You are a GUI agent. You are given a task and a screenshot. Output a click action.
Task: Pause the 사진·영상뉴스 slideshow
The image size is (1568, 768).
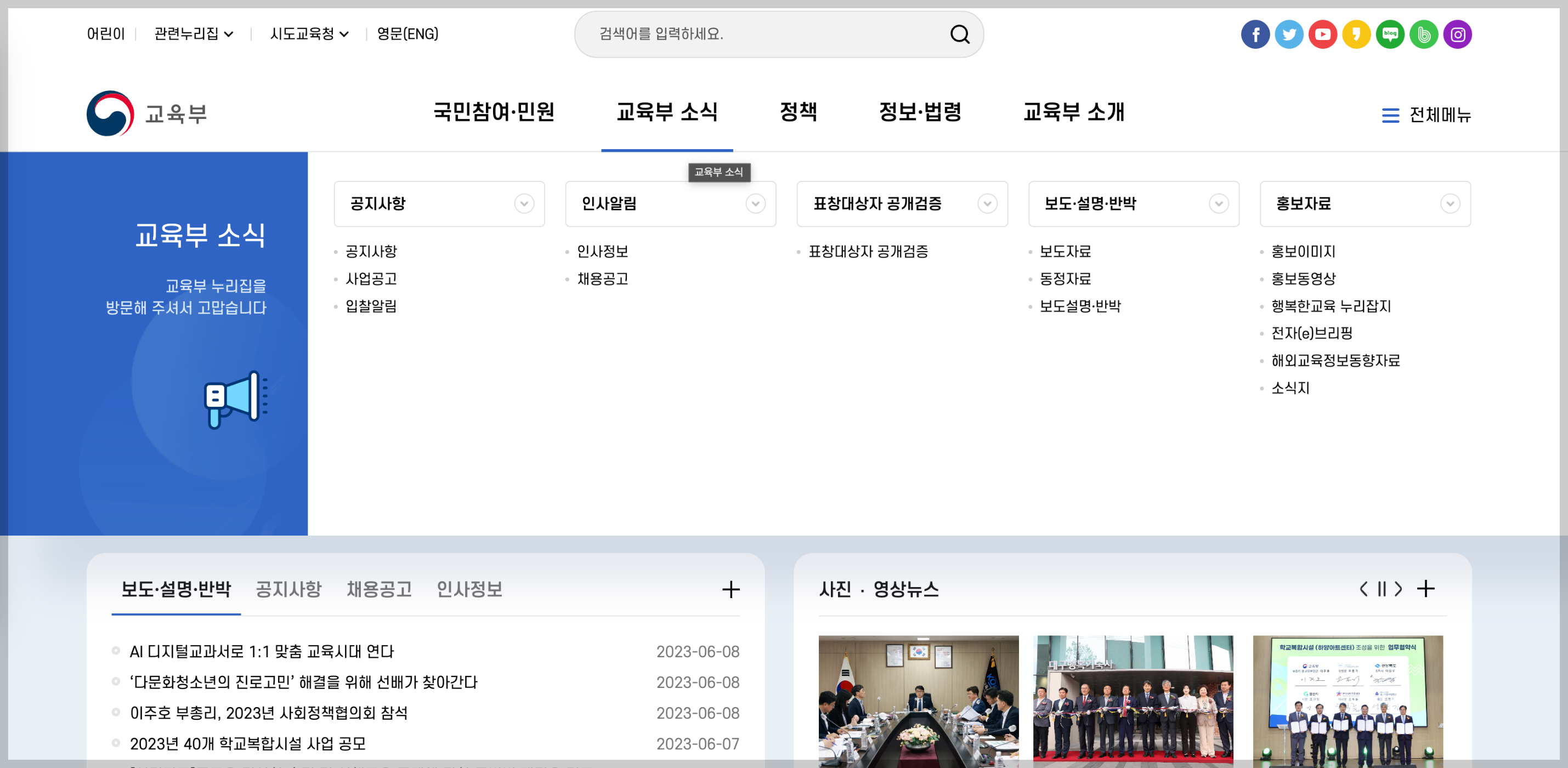tap(1382, 589)
